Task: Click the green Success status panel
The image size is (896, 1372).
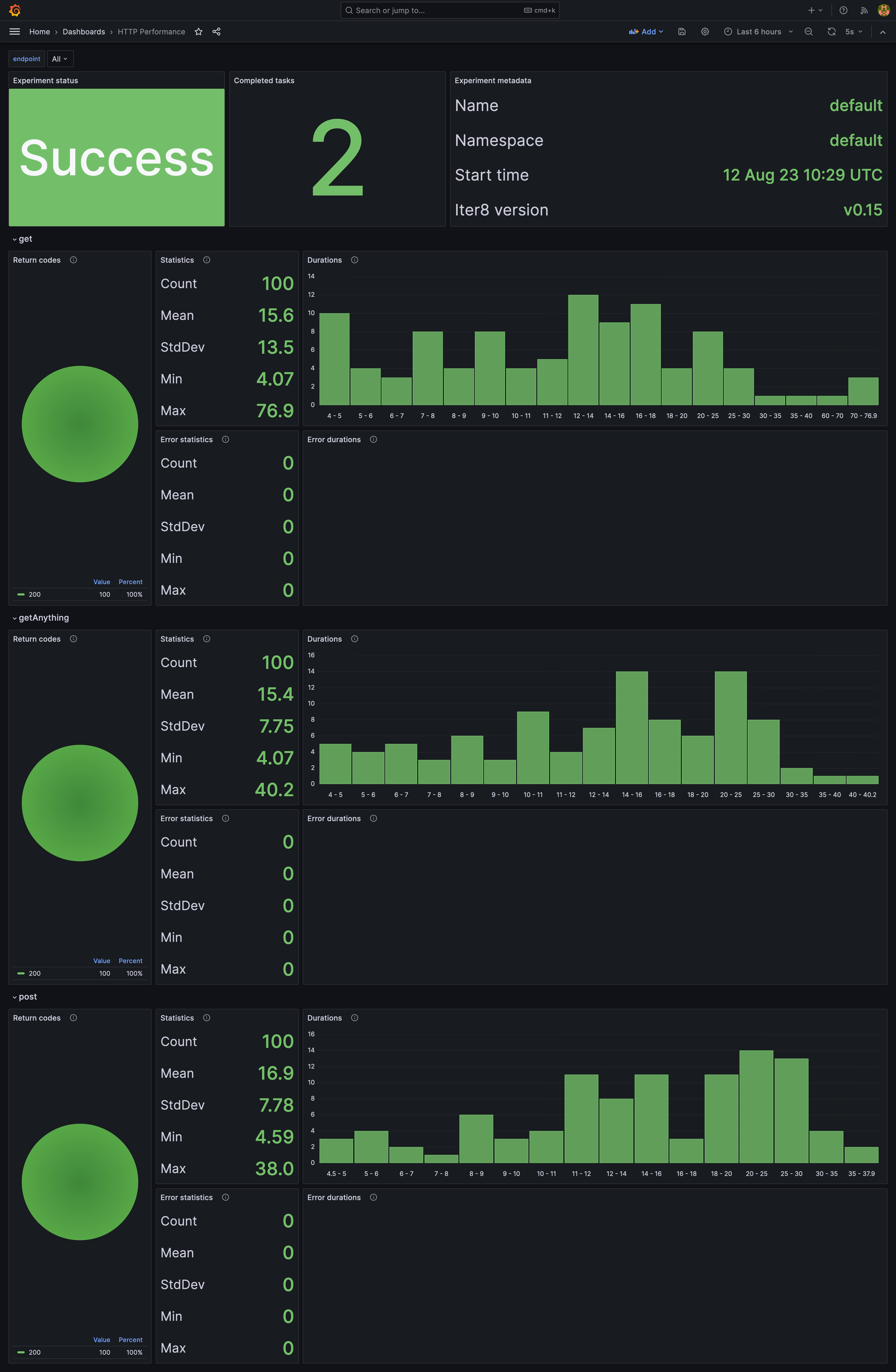Action: tap(116, 157)
